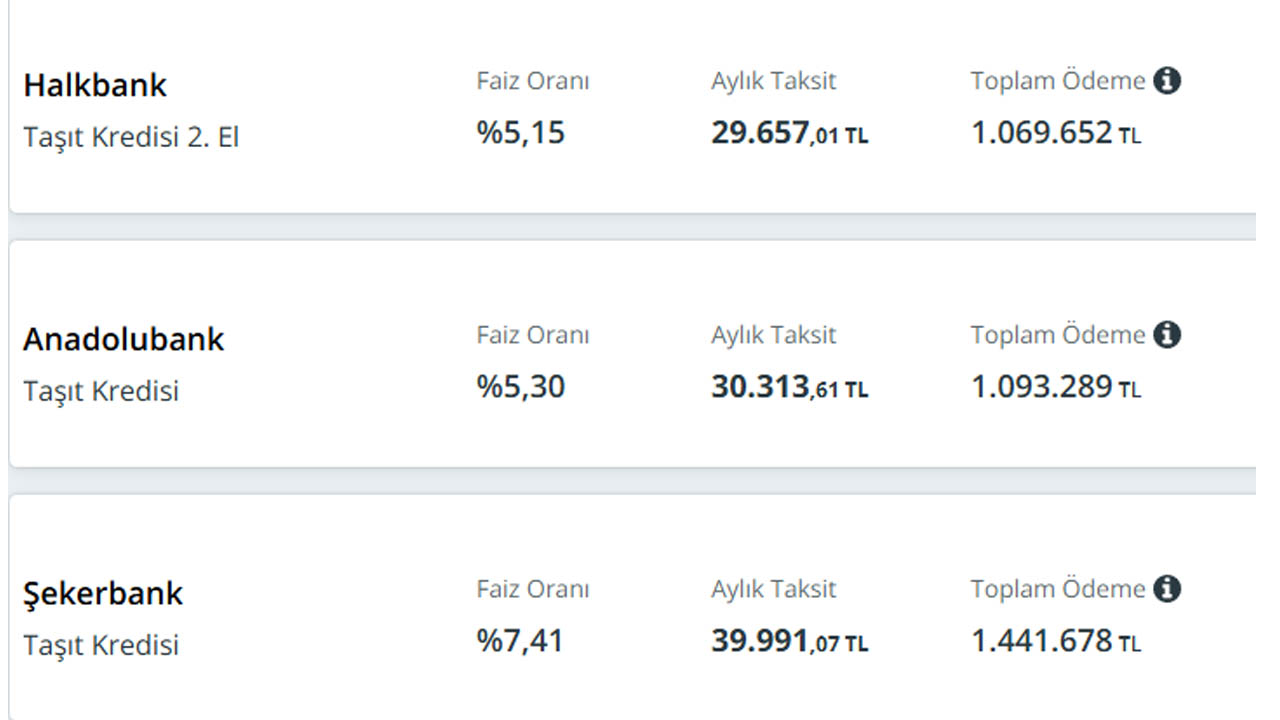Click the %5,30 interest rate value
This screenshot has width=1280, height=720.
click(521, 386)
